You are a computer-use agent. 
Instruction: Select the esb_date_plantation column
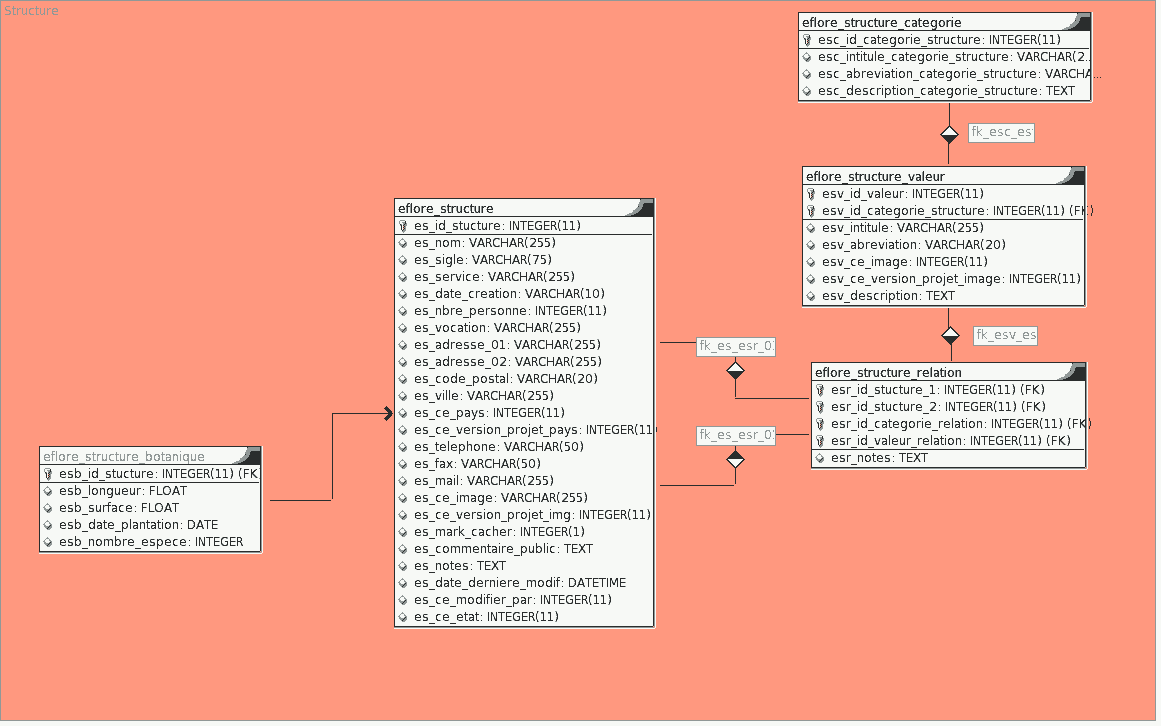coord(138,525)
